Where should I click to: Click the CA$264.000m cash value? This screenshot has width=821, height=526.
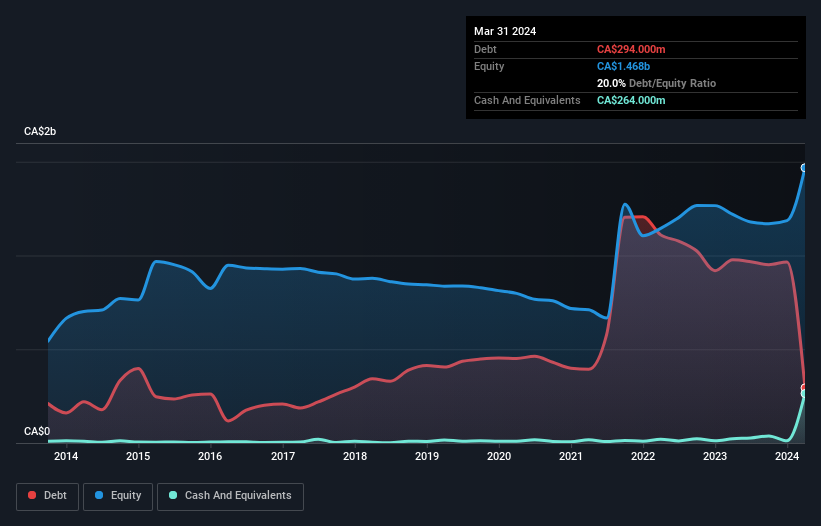point(631,100)
